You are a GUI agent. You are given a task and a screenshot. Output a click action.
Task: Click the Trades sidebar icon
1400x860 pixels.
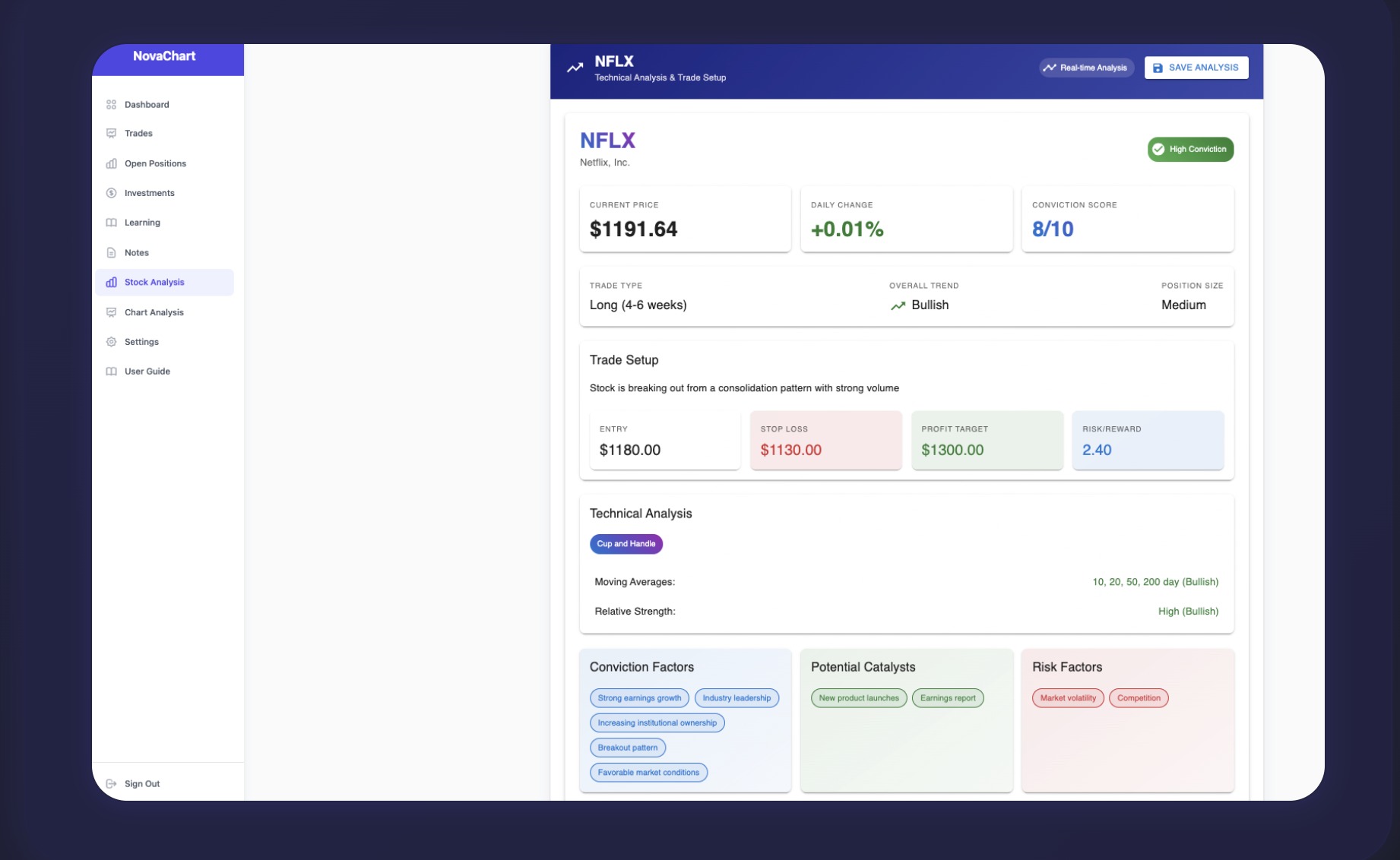111,134
